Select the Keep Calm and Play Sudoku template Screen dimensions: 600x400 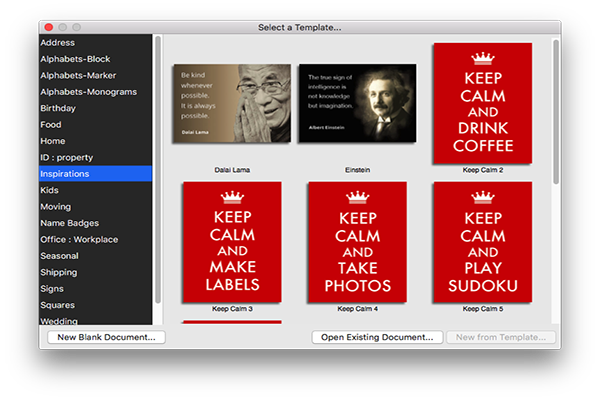pos(483,242)
